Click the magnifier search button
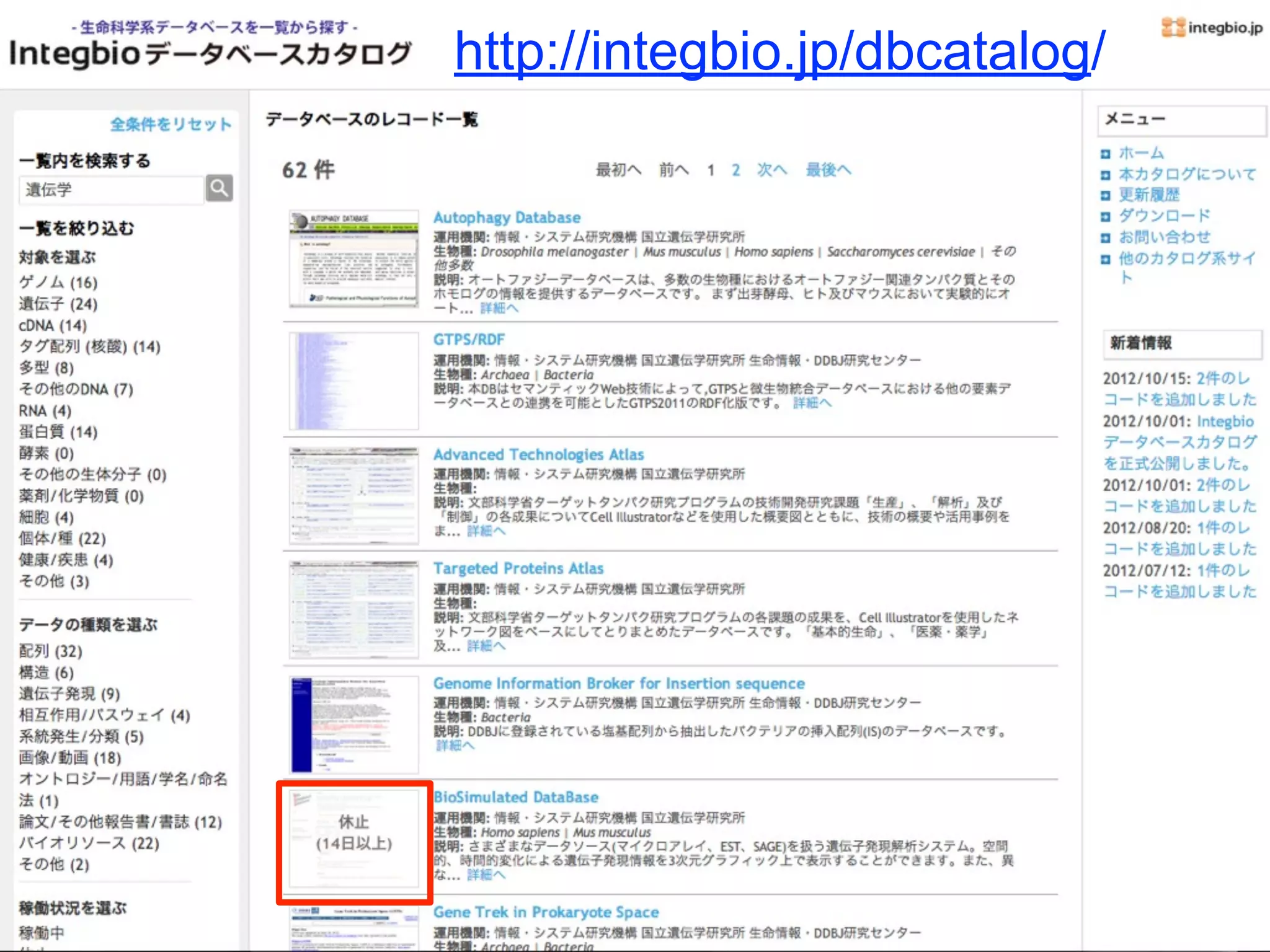 pos(219,188)
